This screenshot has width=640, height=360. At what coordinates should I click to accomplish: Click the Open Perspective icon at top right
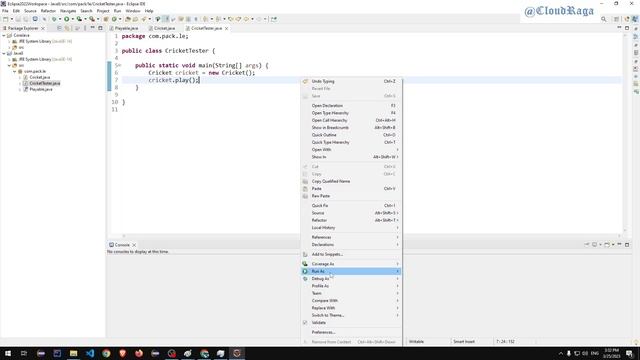point(617,19)
